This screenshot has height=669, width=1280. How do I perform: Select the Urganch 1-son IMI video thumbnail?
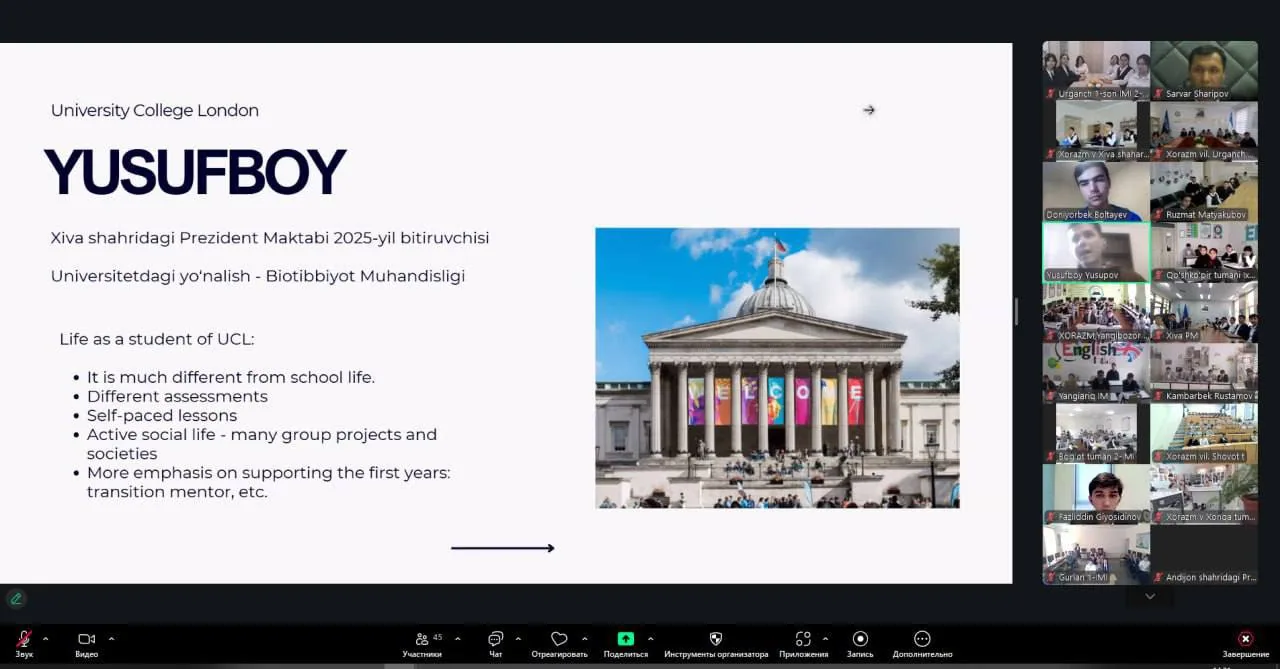[x=1096, y=70]
